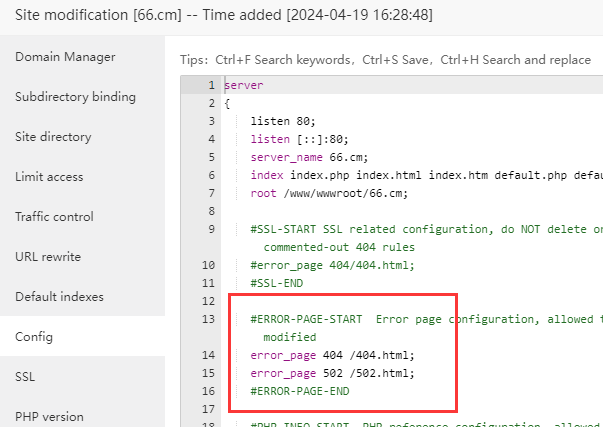
Task: Click the 'error_page 502 /502.html;' line
Action: point(332,374)
